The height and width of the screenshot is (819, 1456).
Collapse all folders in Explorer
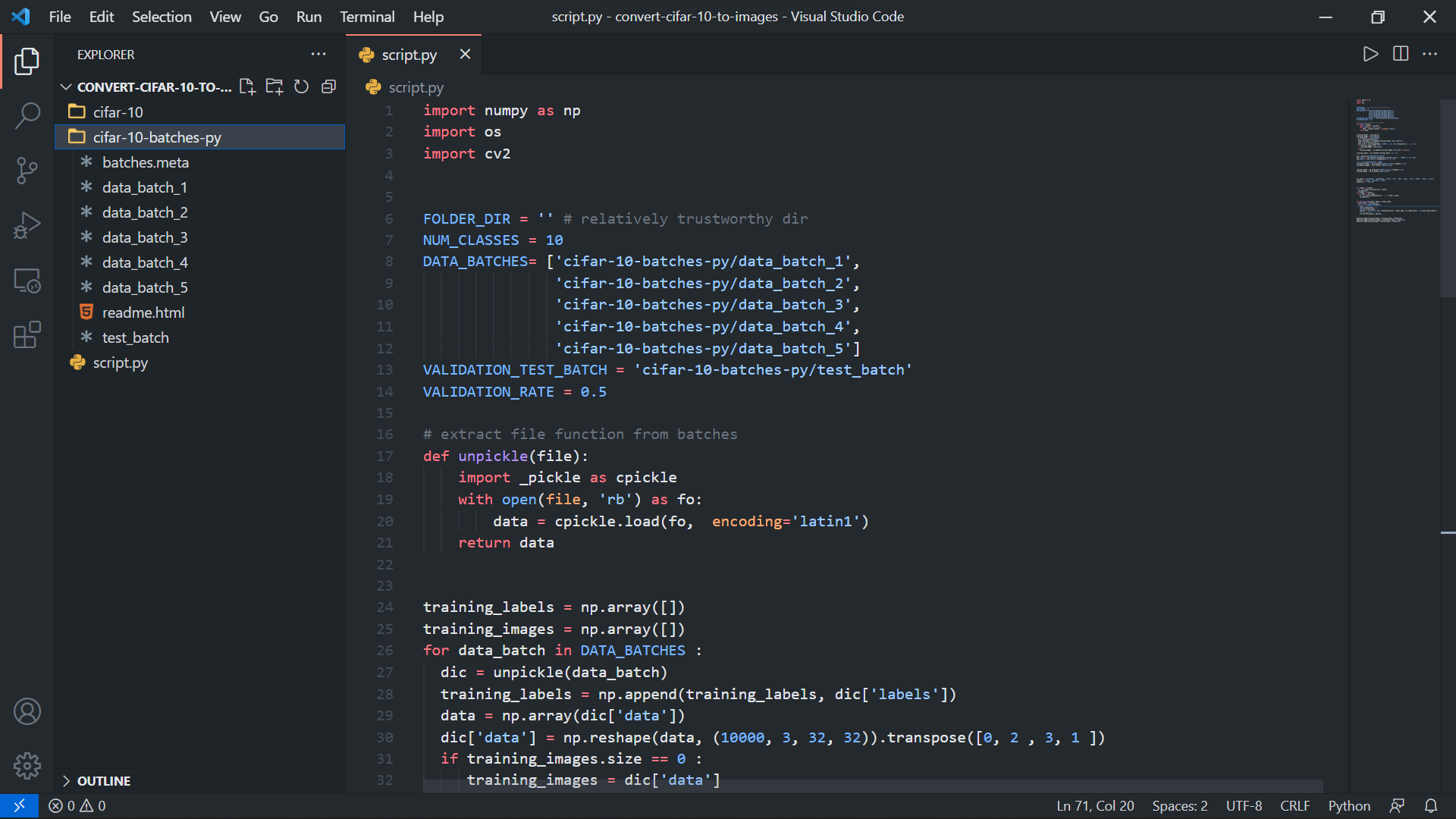pos(328,86)
